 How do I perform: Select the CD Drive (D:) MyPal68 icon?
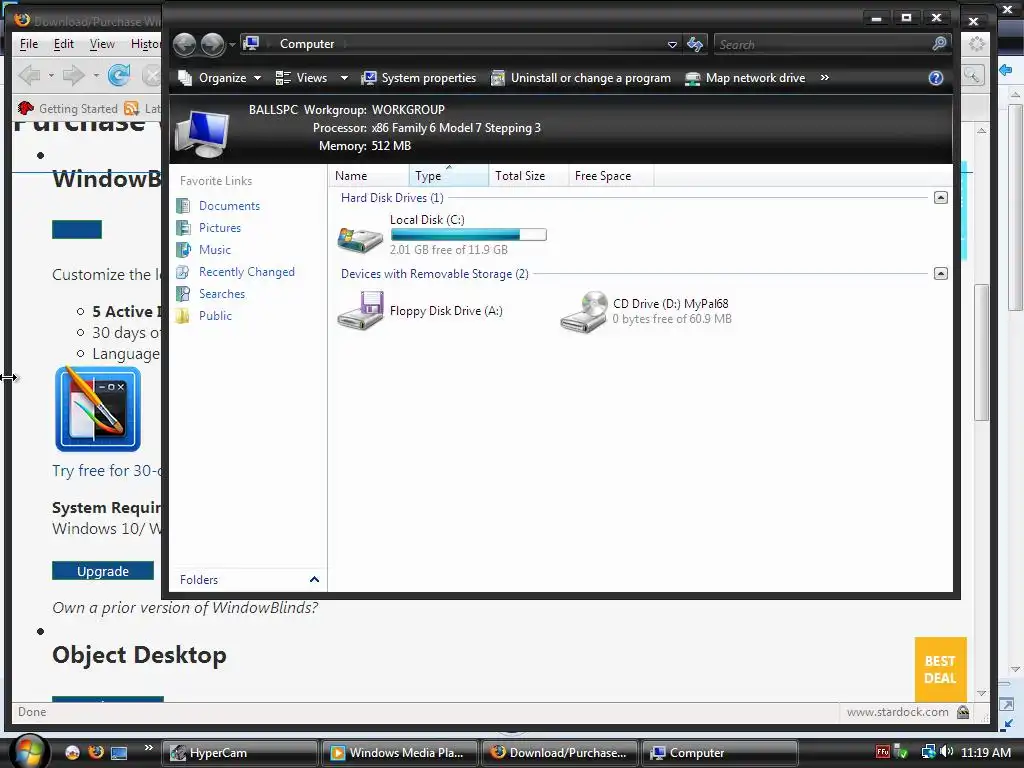click(584, 312)
